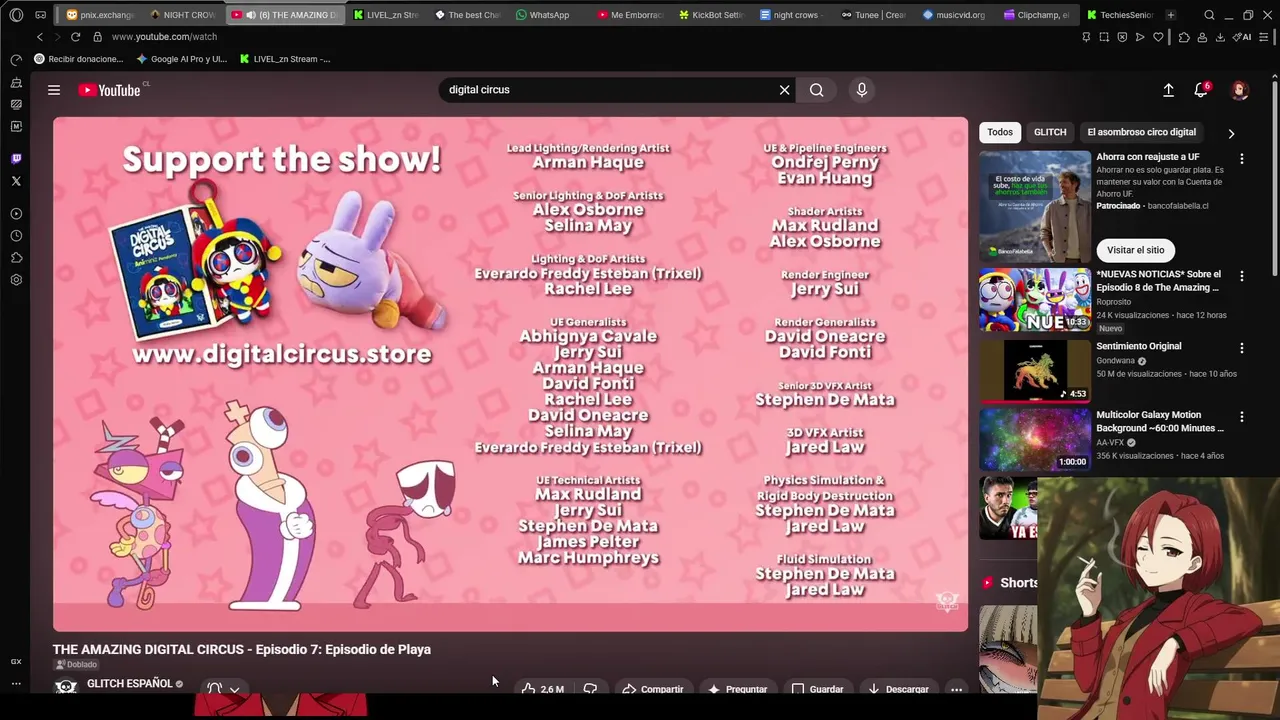
Task: Open subscription notification bell dropdown
Action: coord(223,688)
